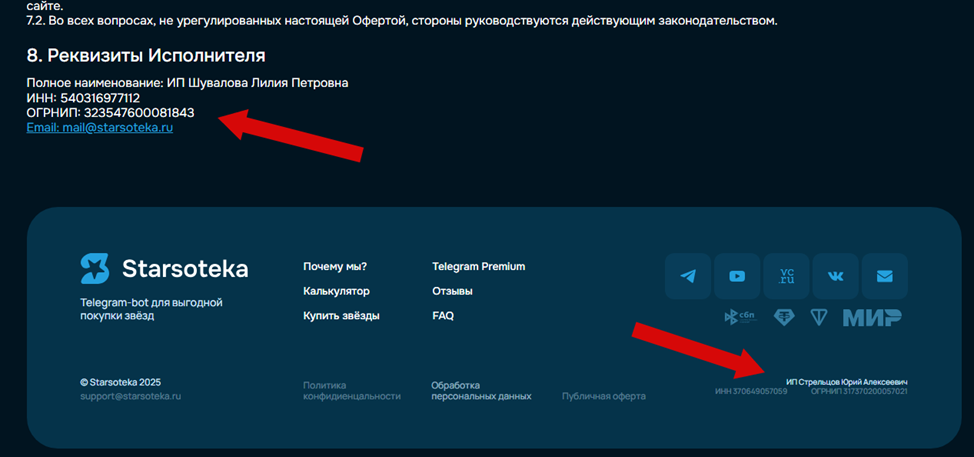This screenshot has height=457, width=974.
Task: Click the Tether payment icon
Action: [x=786, y=317]
